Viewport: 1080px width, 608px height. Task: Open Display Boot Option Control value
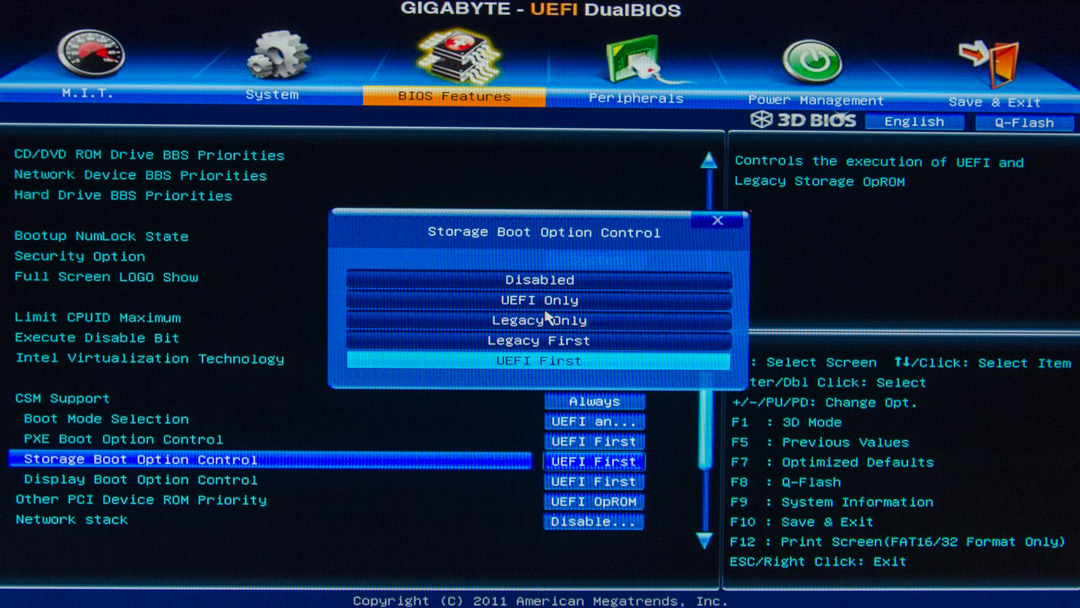[x=594, y=481]
